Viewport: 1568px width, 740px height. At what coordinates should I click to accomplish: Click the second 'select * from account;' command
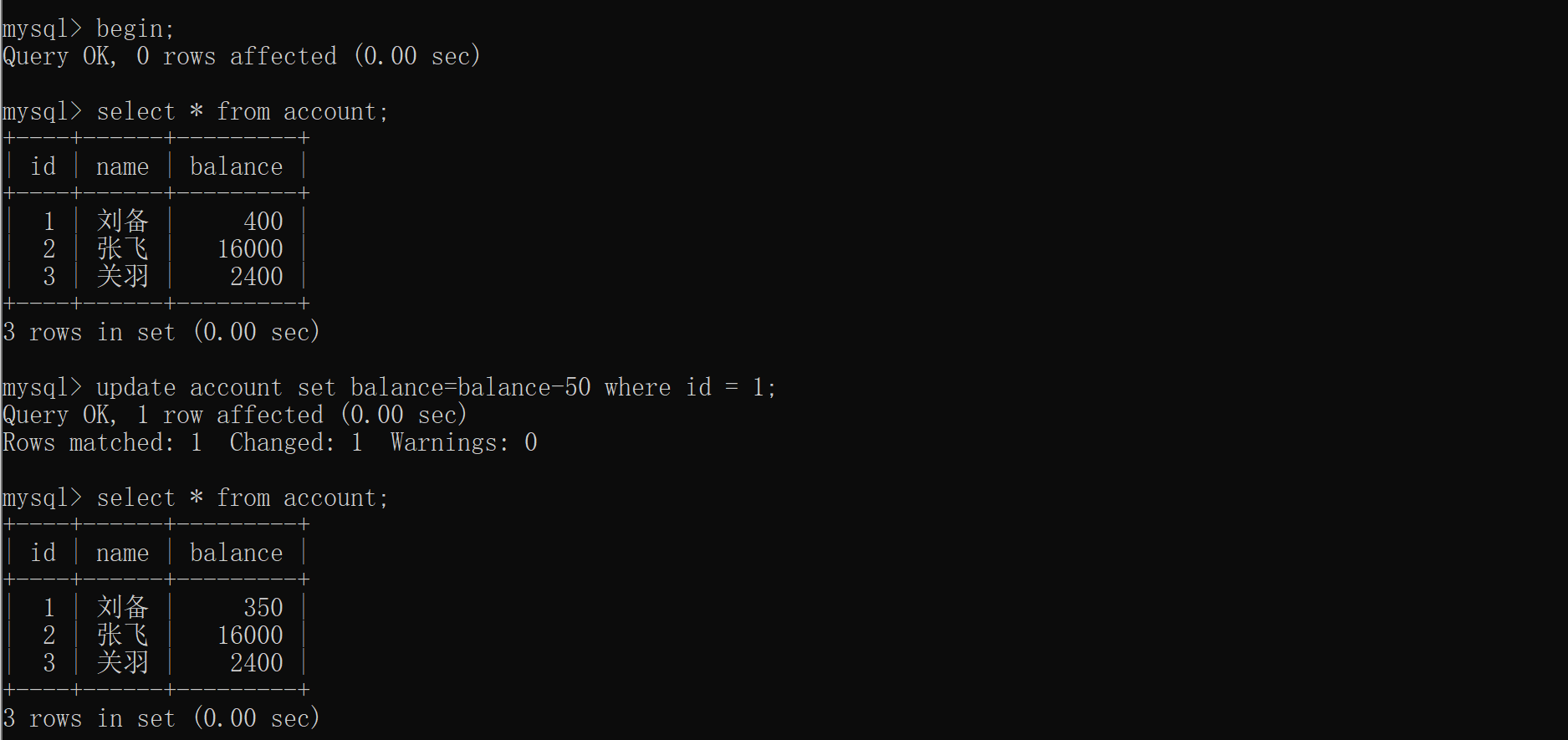click(243, 498)
